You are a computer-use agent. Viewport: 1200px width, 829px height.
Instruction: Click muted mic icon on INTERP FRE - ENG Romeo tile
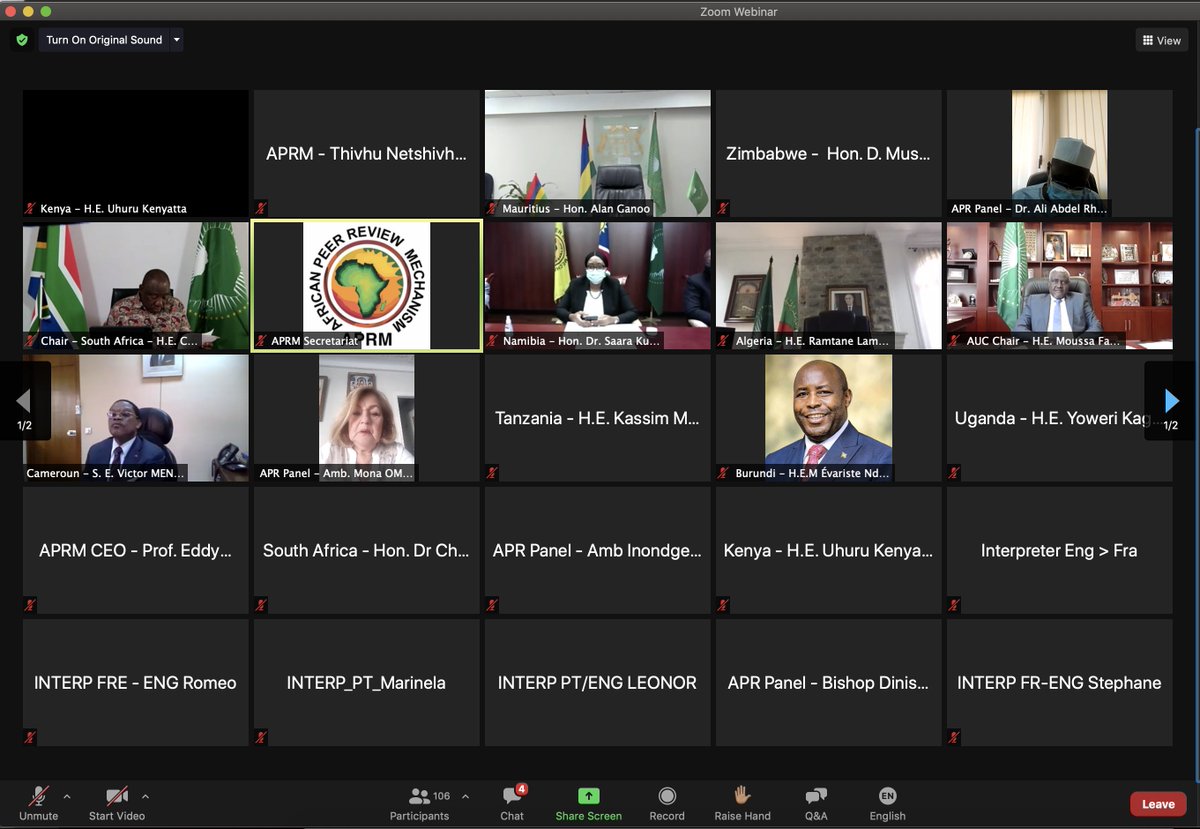tap(31, 737)
